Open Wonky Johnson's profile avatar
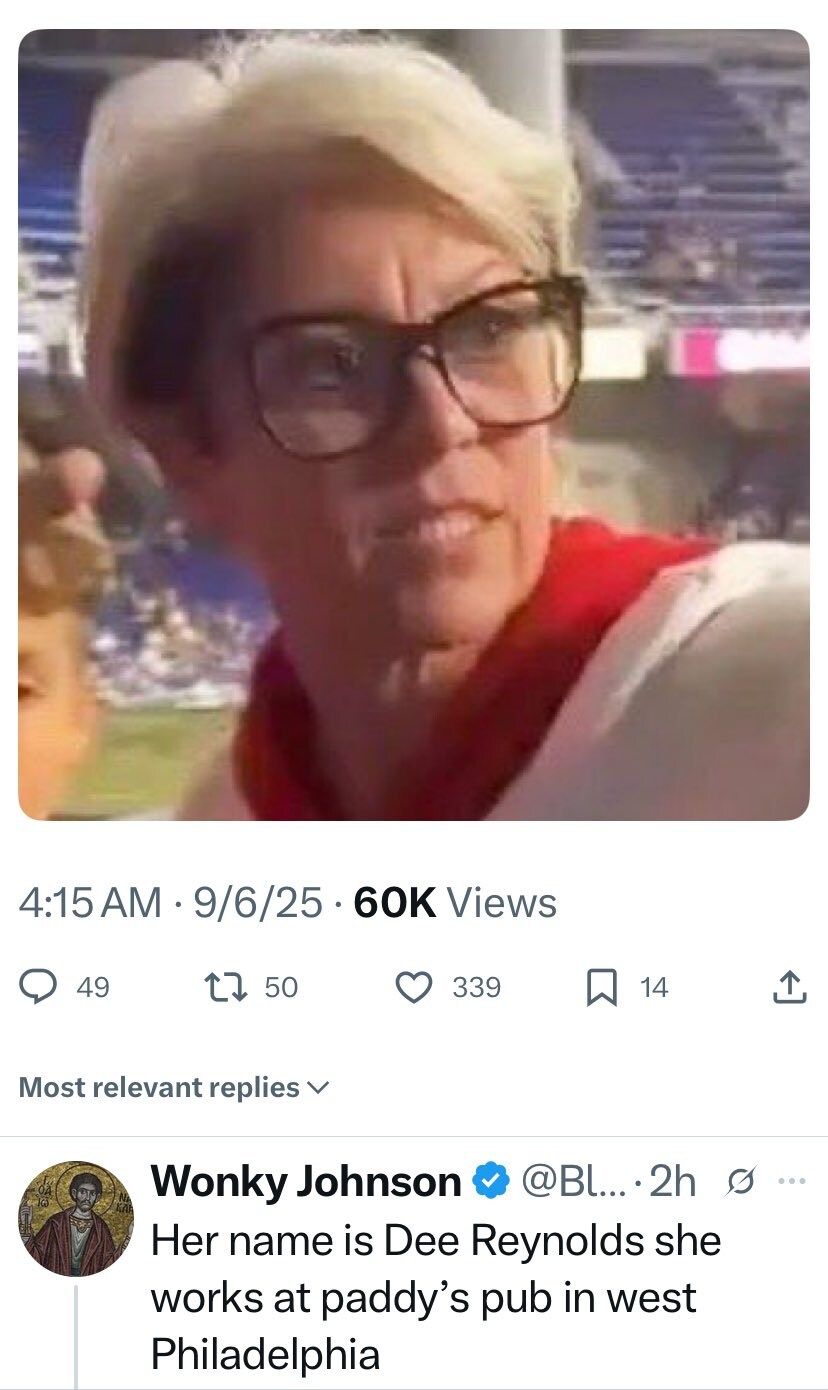Screen dimensions: 828x1390 point(76,1219)
